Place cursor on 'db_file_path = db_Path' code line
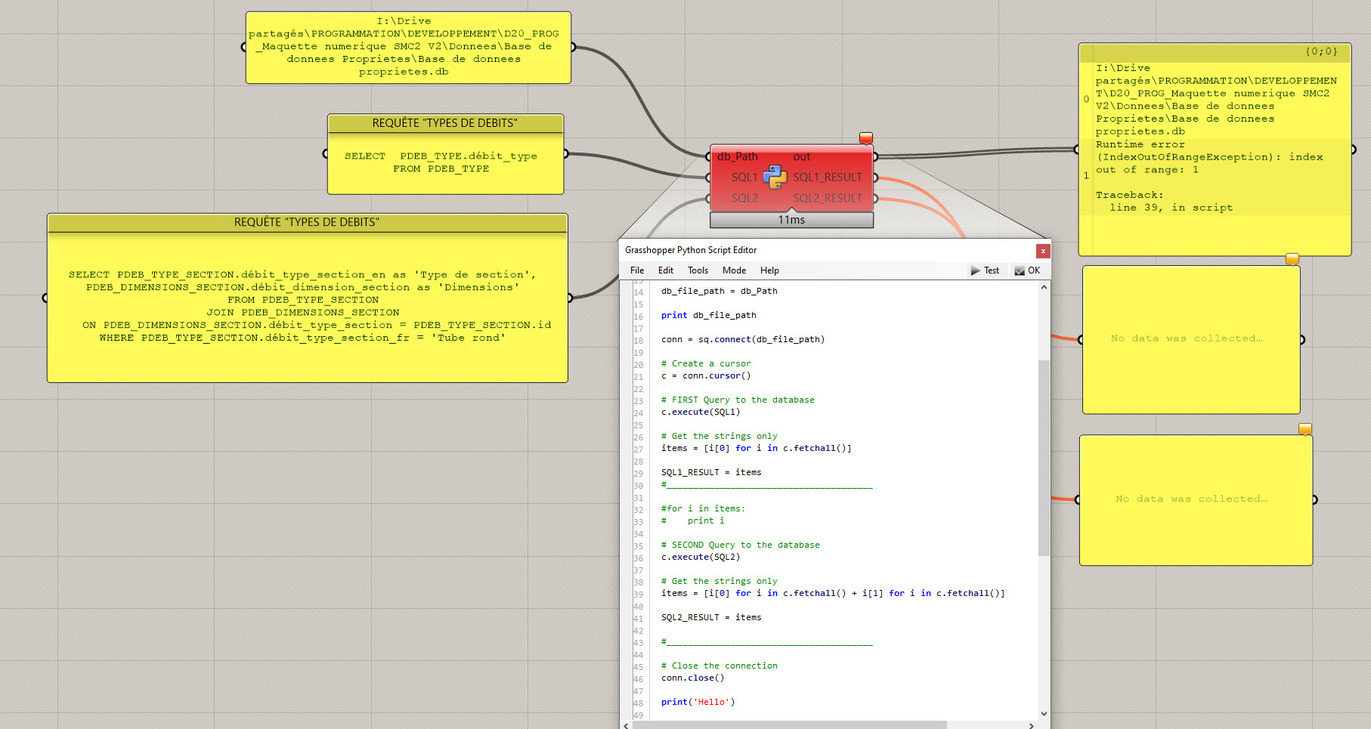 719,291
